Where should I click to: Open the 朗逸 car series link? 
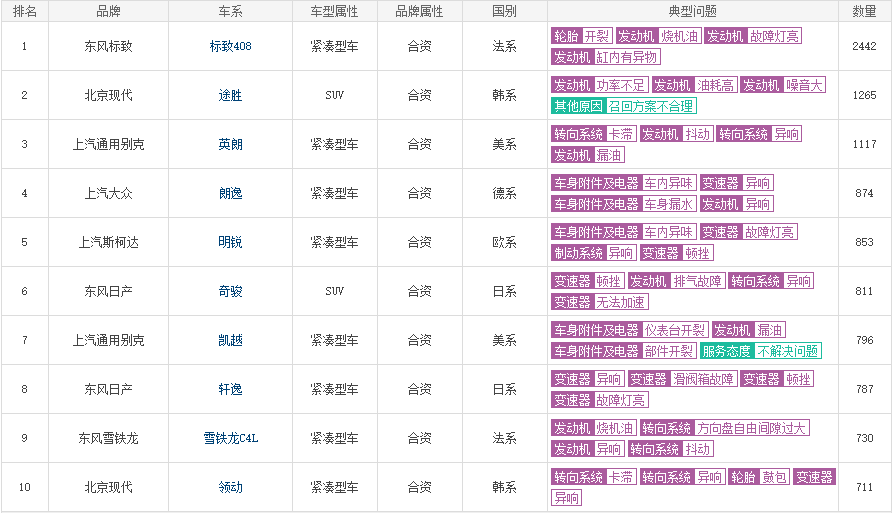(x=230, y=193)
